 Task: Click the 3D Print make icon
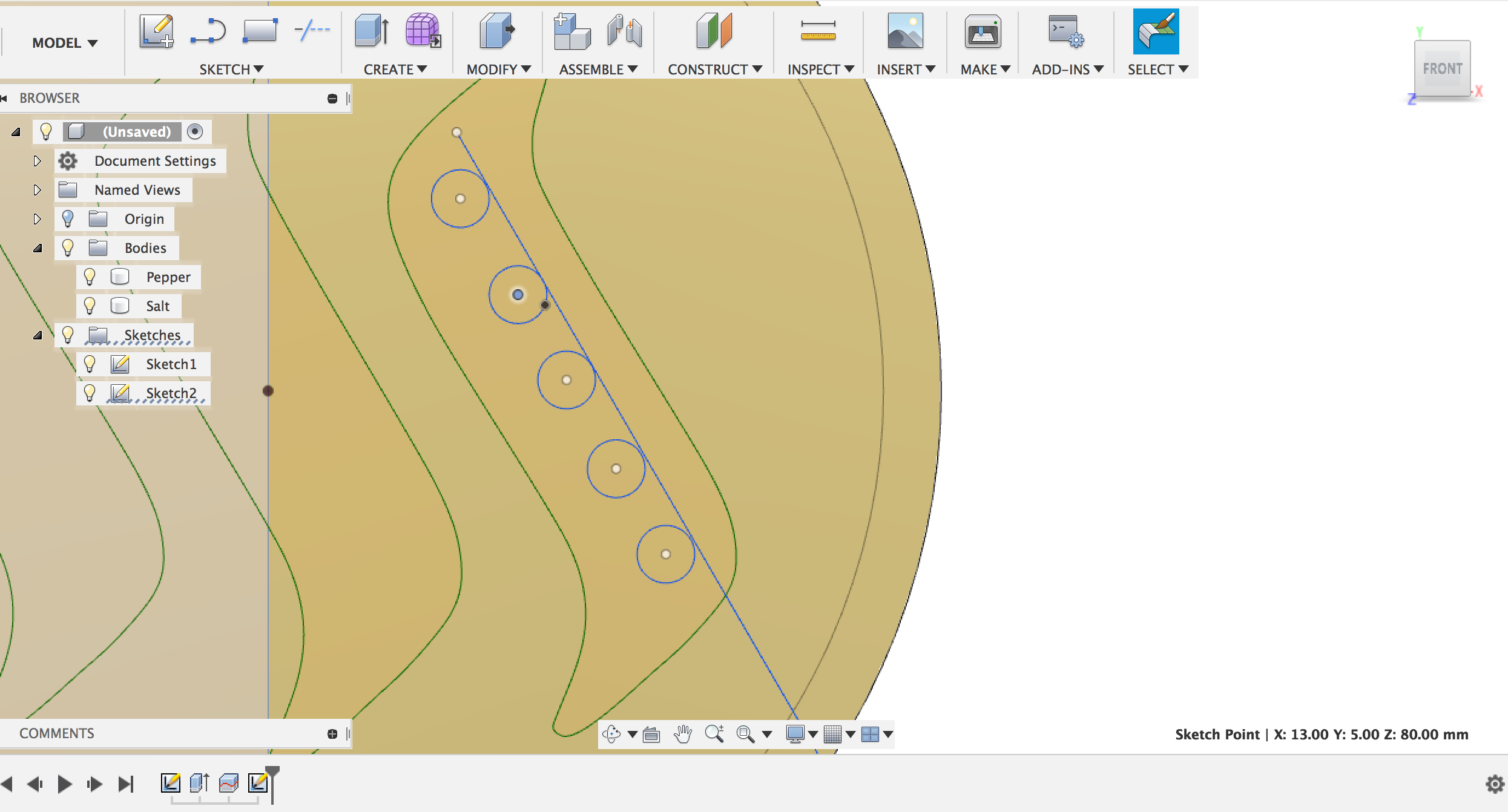[983, 31]
